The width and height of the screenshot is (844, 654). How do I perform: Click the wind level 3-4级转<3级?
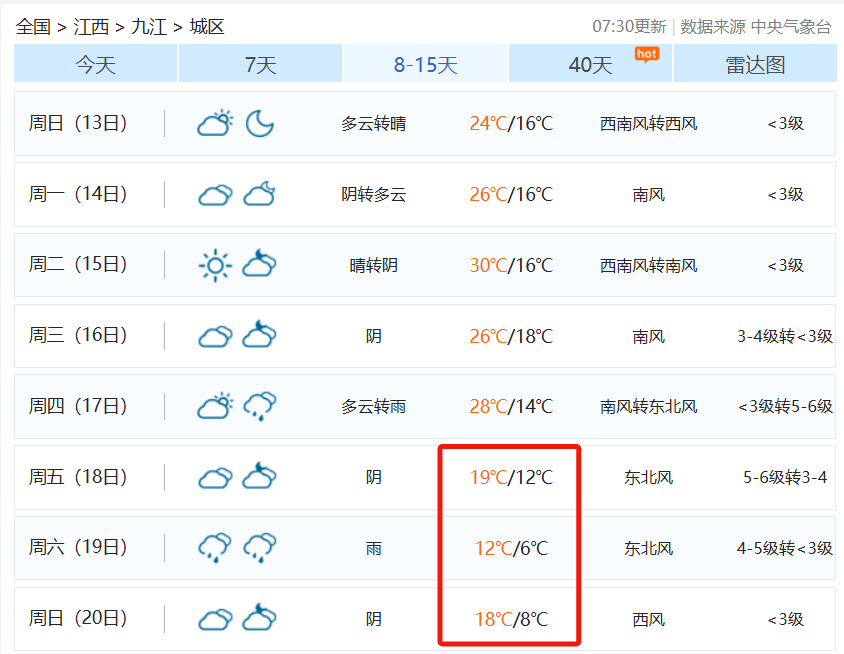pyautogui.click(x=785, y=336)
